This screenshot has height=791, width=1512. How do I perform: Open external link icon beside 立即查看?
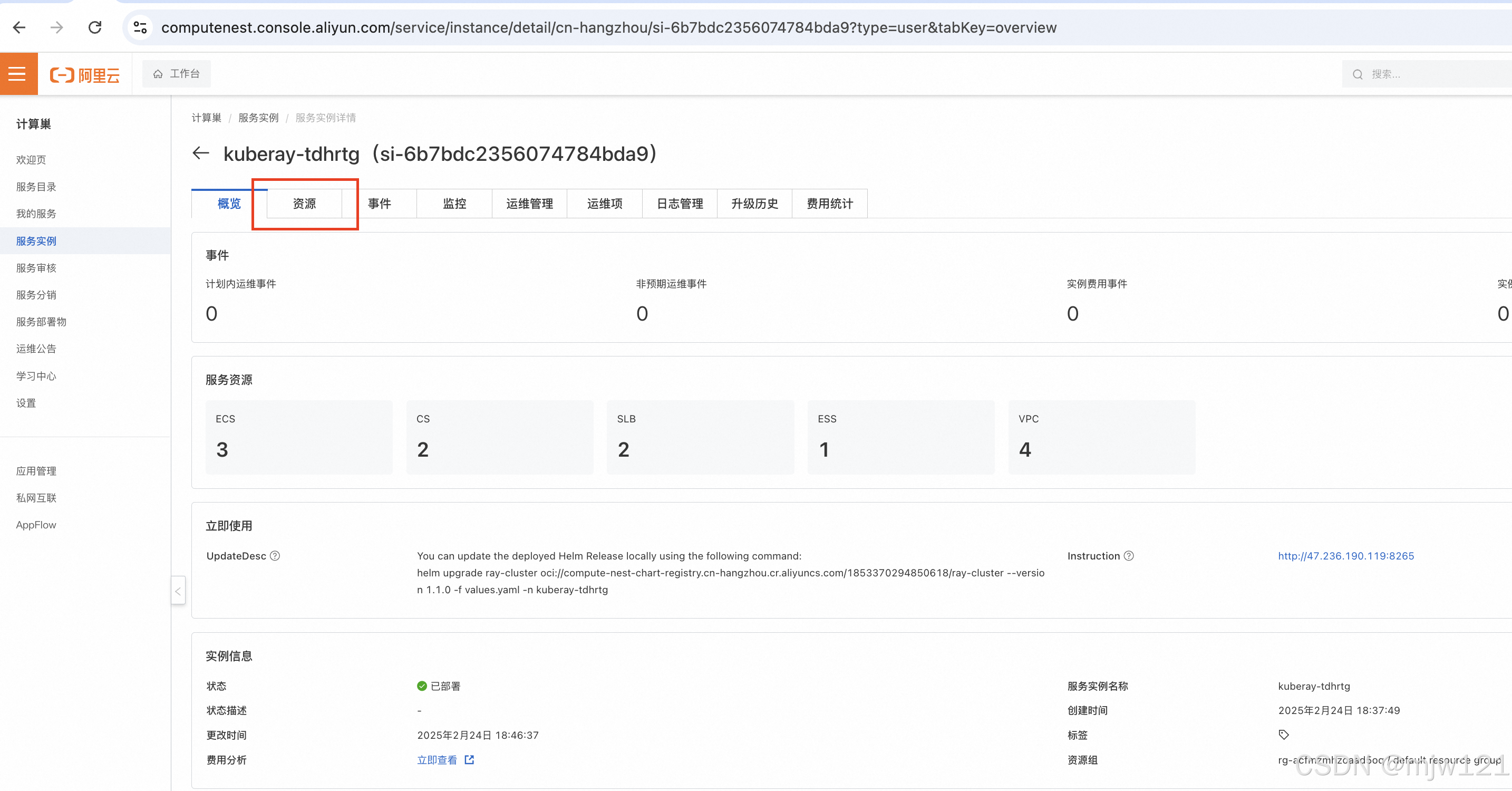pyautogui.click(x=469, y=759)
